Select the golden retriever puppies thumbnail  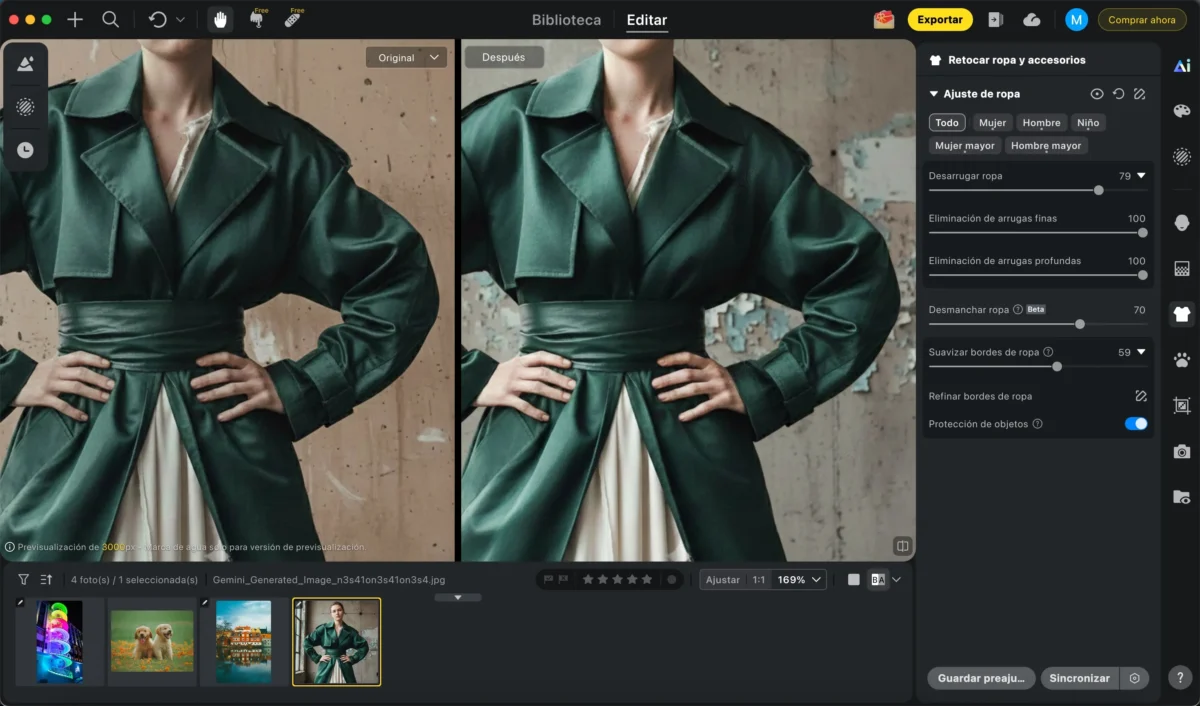coord(152,641)
